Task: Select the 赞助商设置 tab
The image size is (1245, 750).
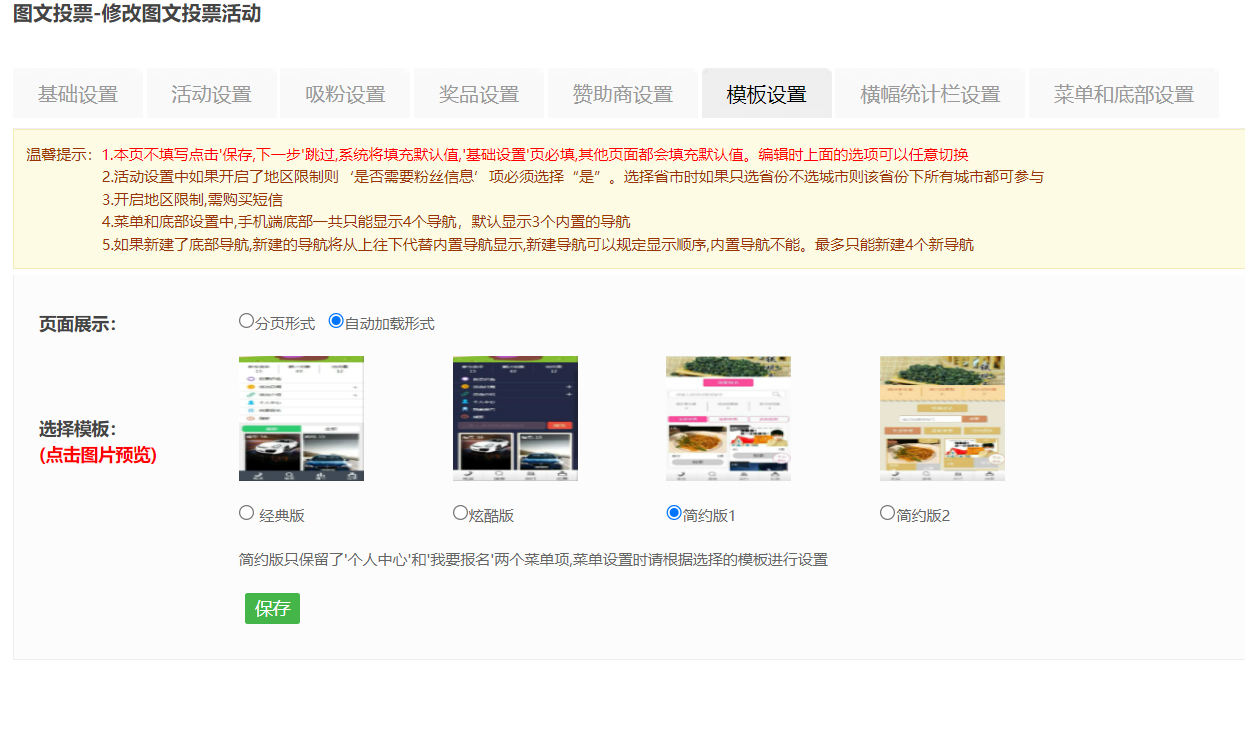Action: [623, 94]
